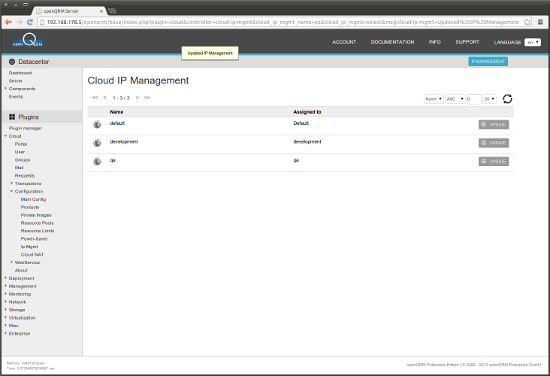Click the globe icon in qa row
Viewport: 550px width, 376px height.
pyautogui.click(x=97, y=161)
